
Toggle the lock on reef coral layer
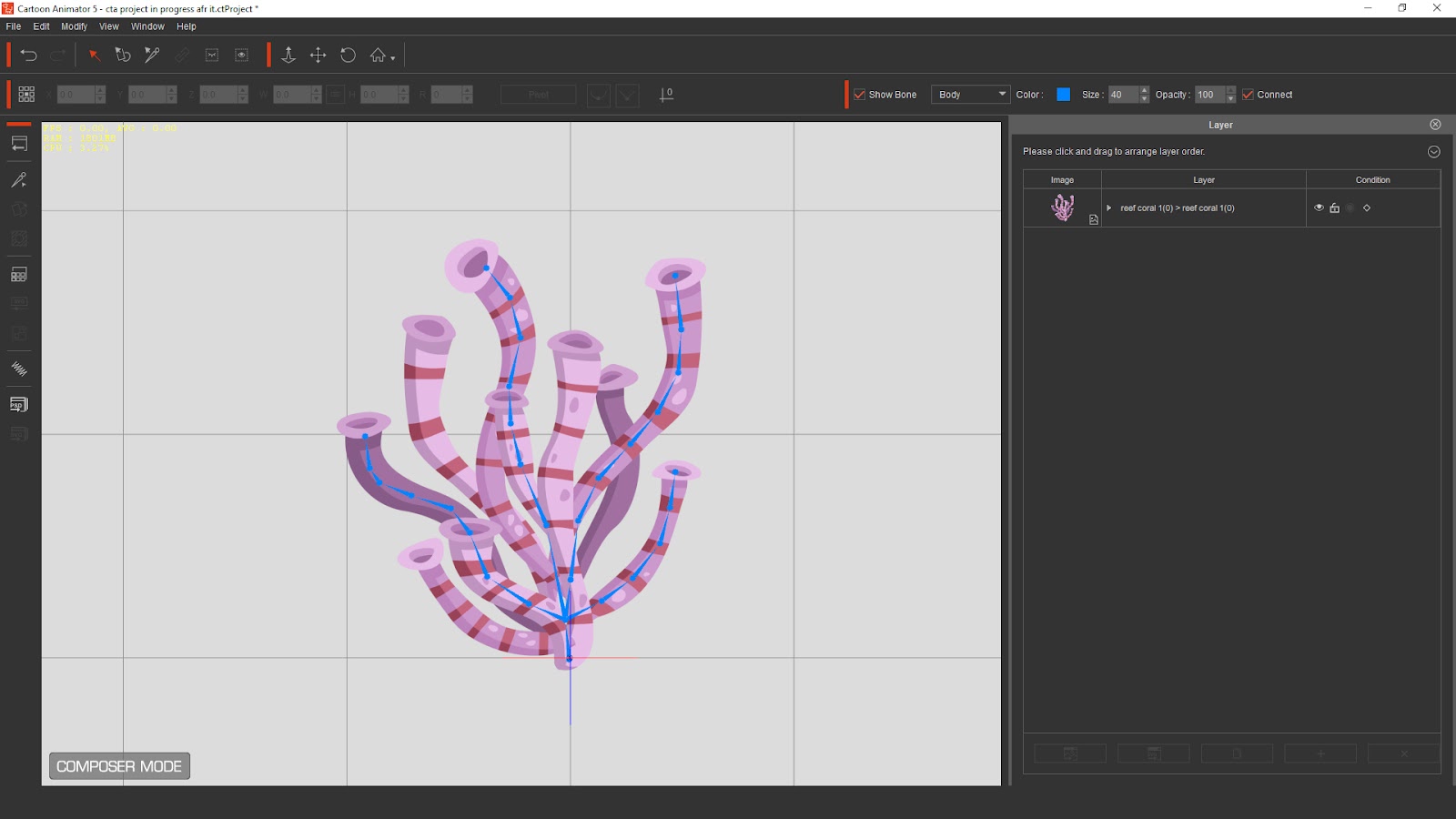pos(1335,207)
